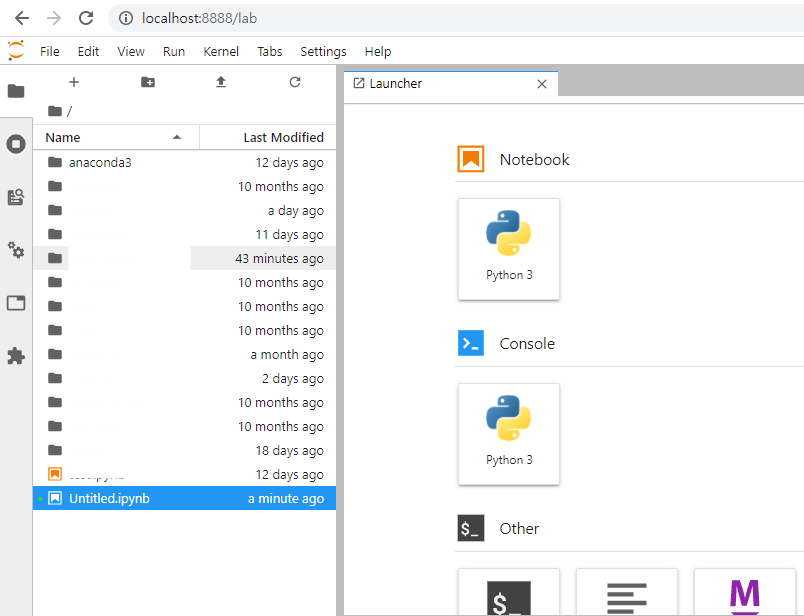Click the Other section icon
Viewport: 804px width, 616px height.
point(471,528)
